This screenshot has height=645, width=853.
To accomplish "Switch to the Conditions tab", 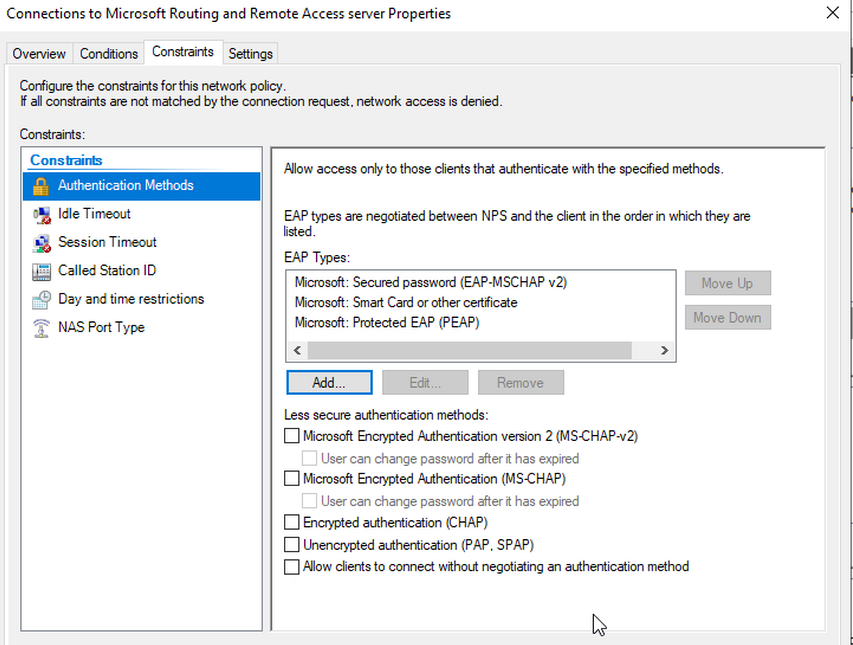I will [109, 53].
